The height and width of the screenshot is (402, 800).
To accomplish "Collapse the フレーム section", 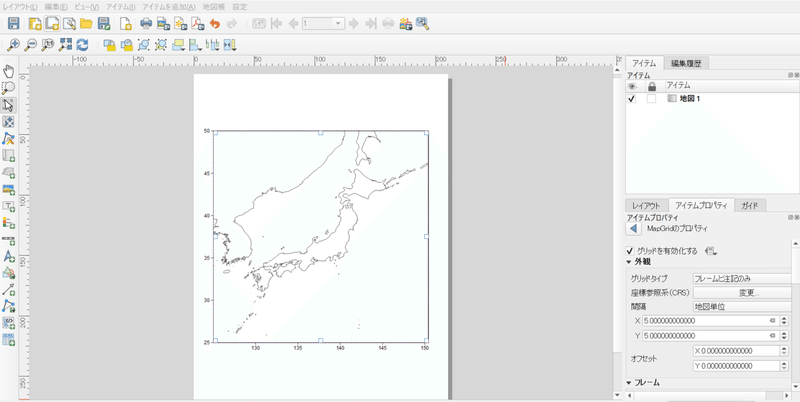I will (x=630, y=383).
